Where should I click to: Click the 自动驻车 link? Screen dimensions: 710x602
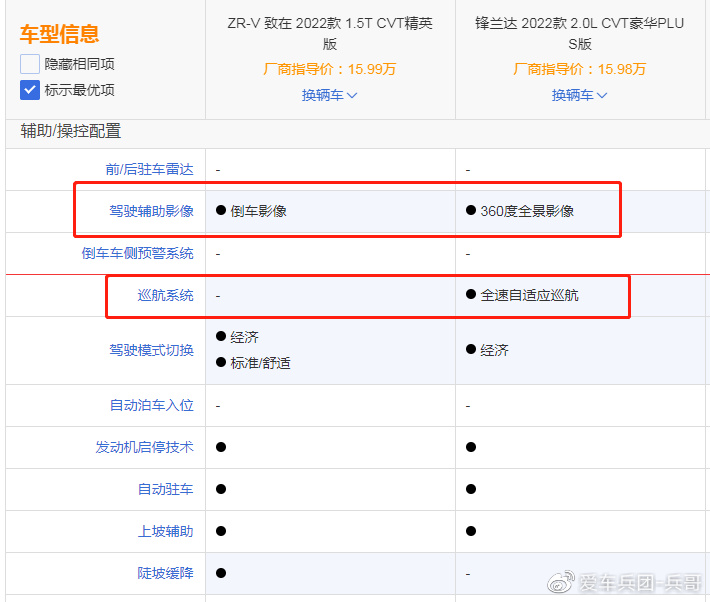pyautogui.click(x=165, y=489)
